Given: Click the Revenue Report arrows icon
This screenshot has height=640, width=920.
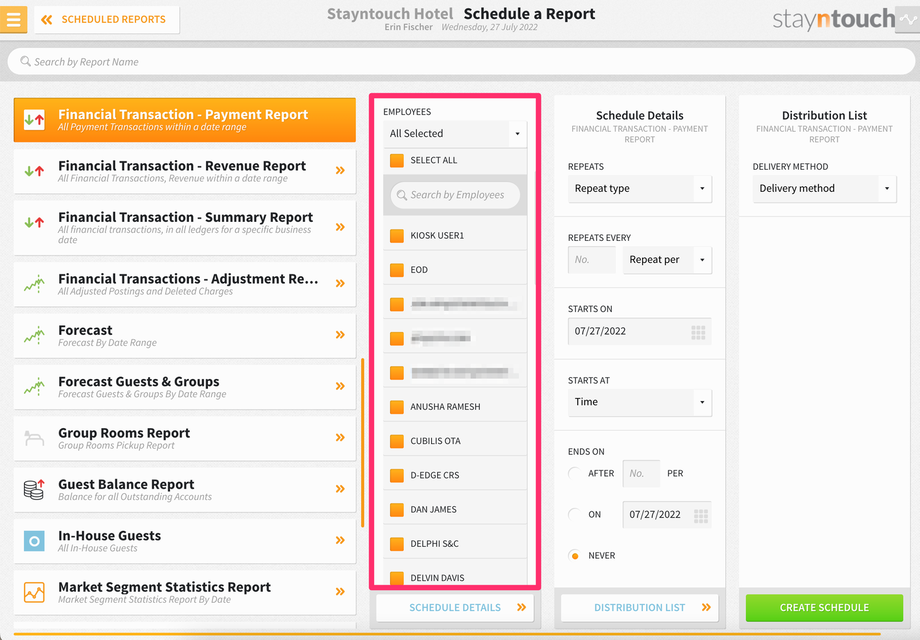Looking at the screenshot, I should [34, 171].
